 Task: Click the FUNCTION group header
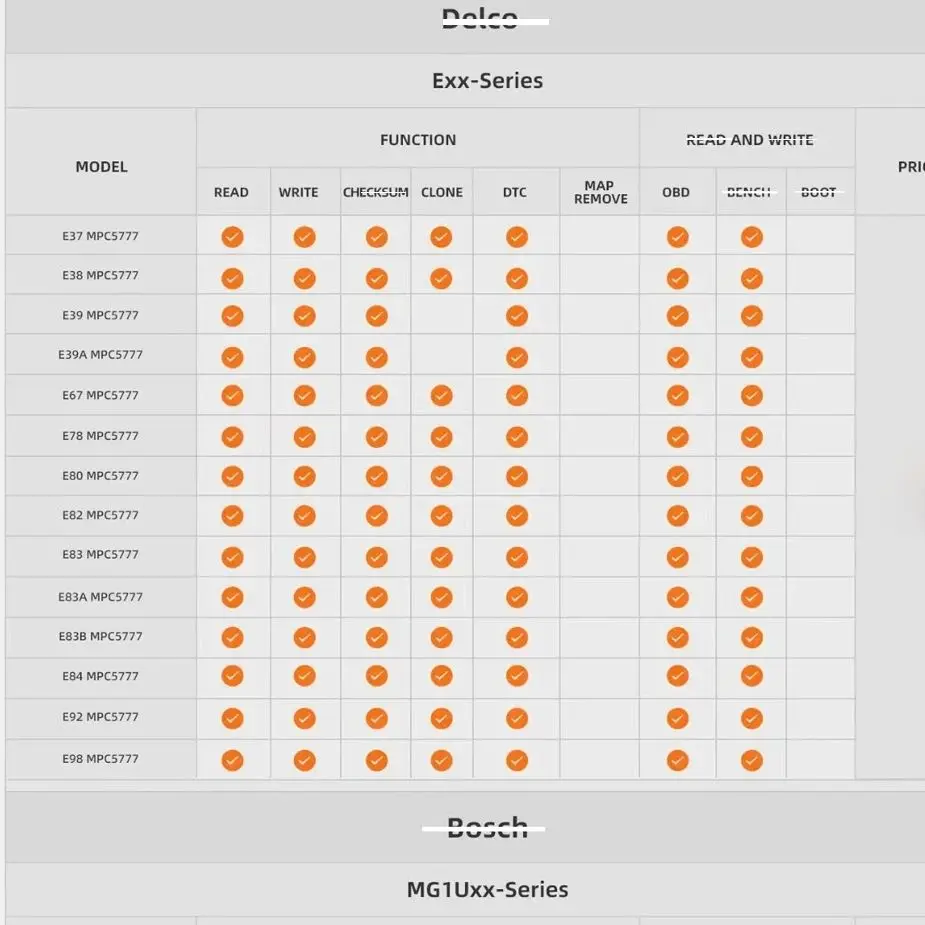point(418,140)
